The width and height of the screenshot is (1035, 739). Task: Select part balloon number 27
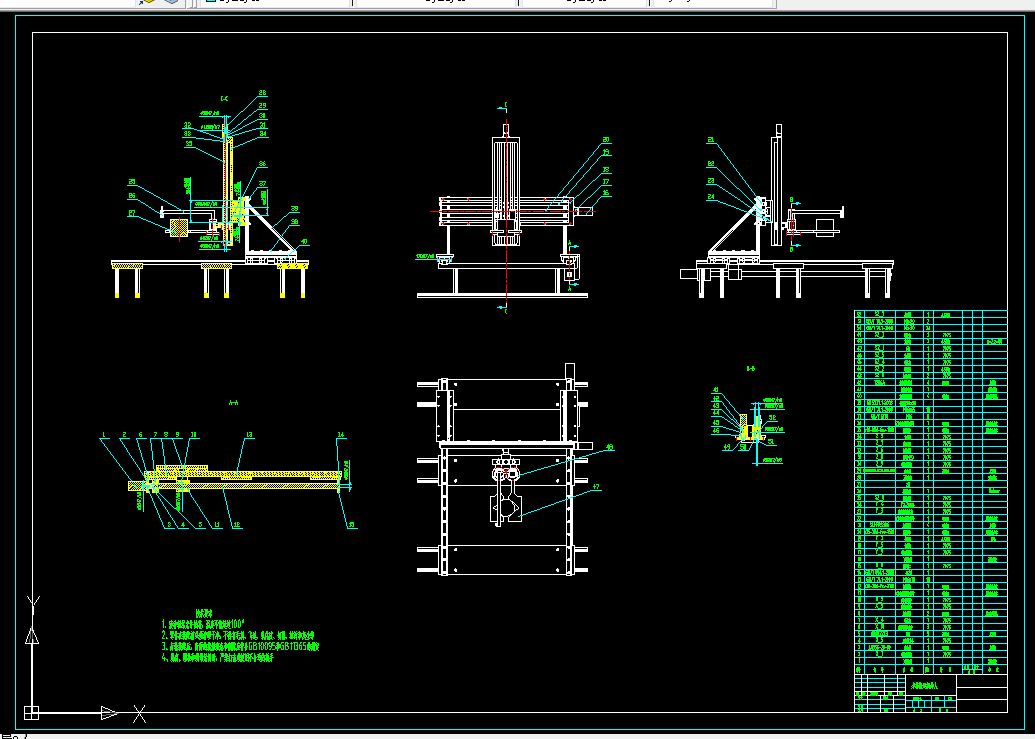(132, 212)
